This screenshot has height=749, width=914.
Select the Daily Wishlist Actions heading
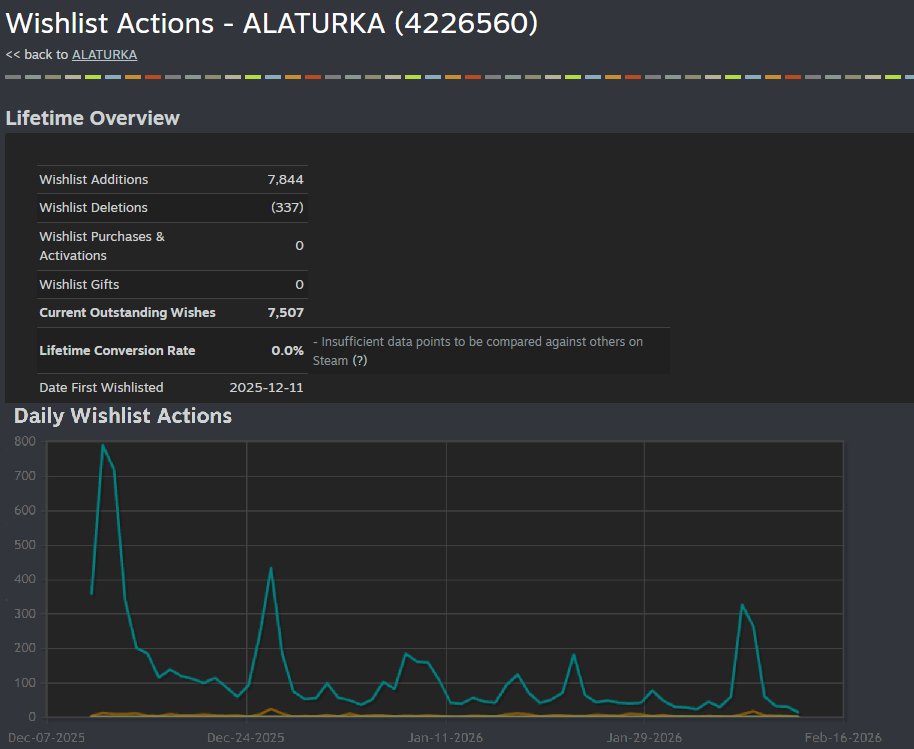tap(124, 416)
